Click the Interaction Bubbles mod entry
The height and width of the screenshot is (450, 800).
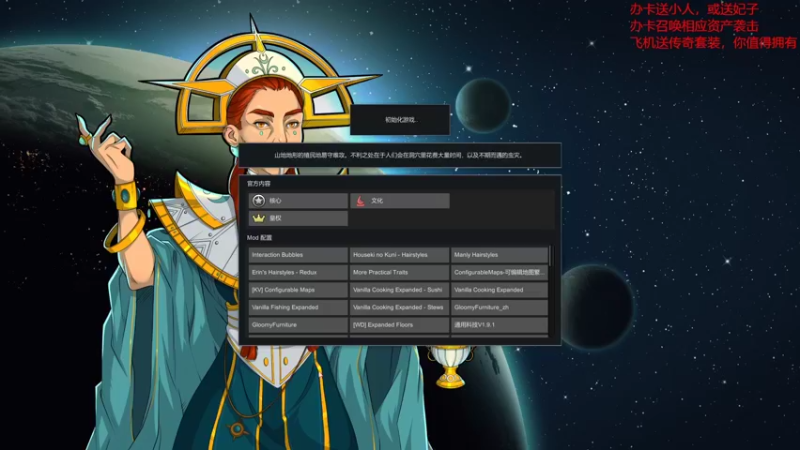pos(298,255)
